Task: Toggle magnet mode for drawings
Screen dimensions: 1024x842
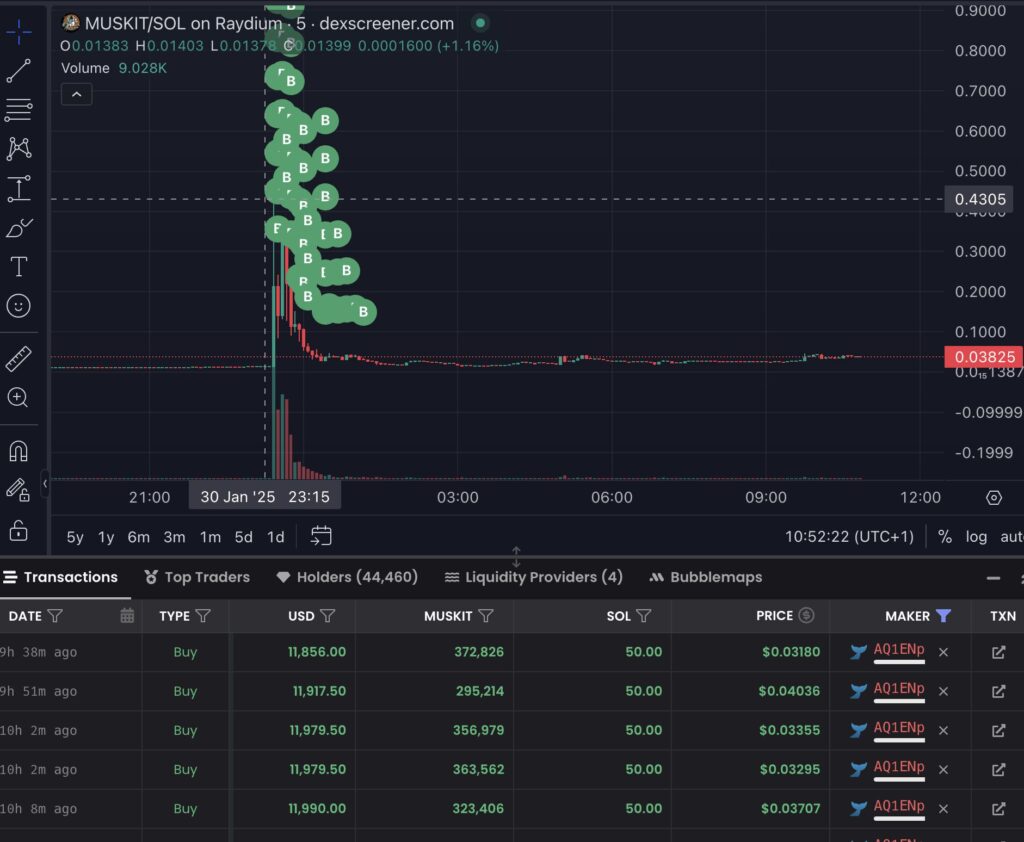Action: [x=19, y=451]
